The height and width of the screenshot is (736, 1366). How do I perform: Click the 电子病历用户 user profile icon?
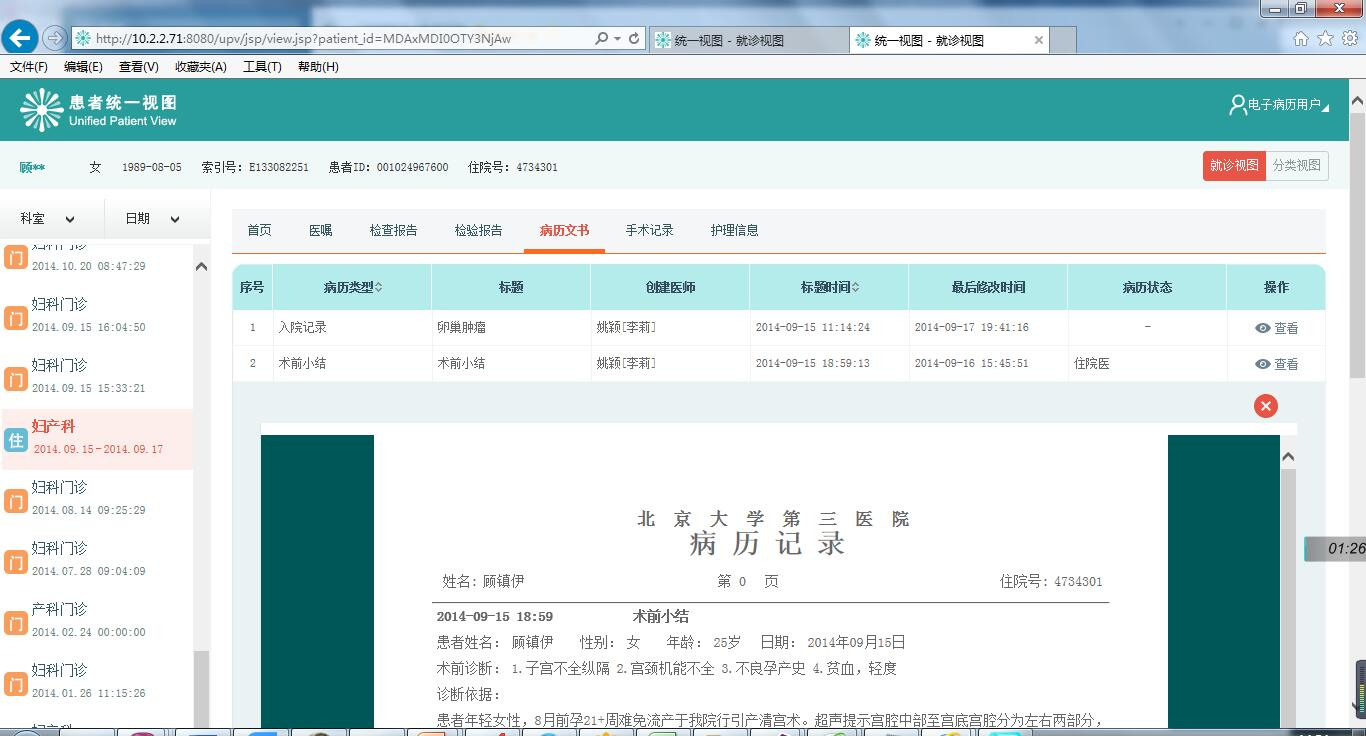1237,105
